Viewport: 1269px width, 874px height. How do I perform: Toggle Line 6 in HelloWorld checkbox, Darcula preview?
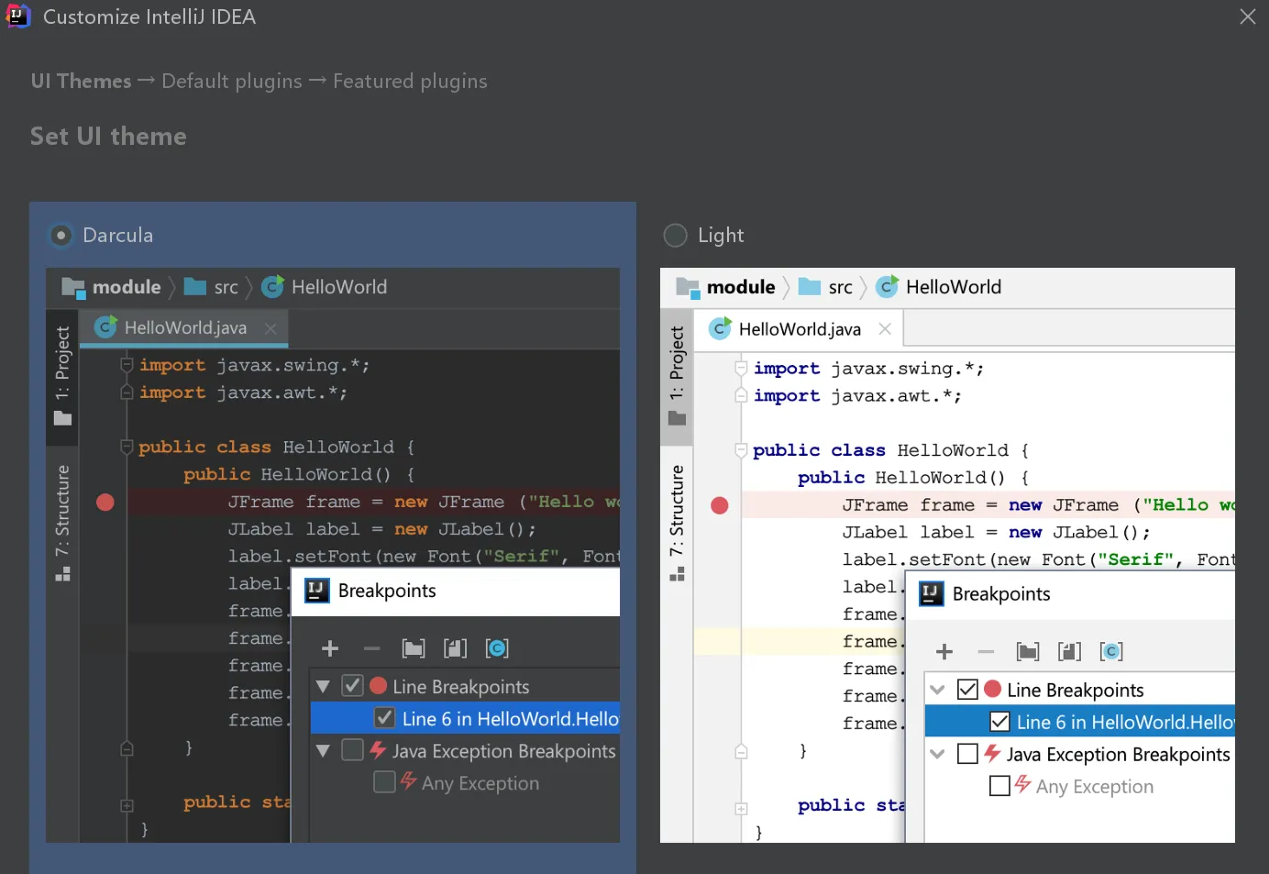click(x=384, y=718)
